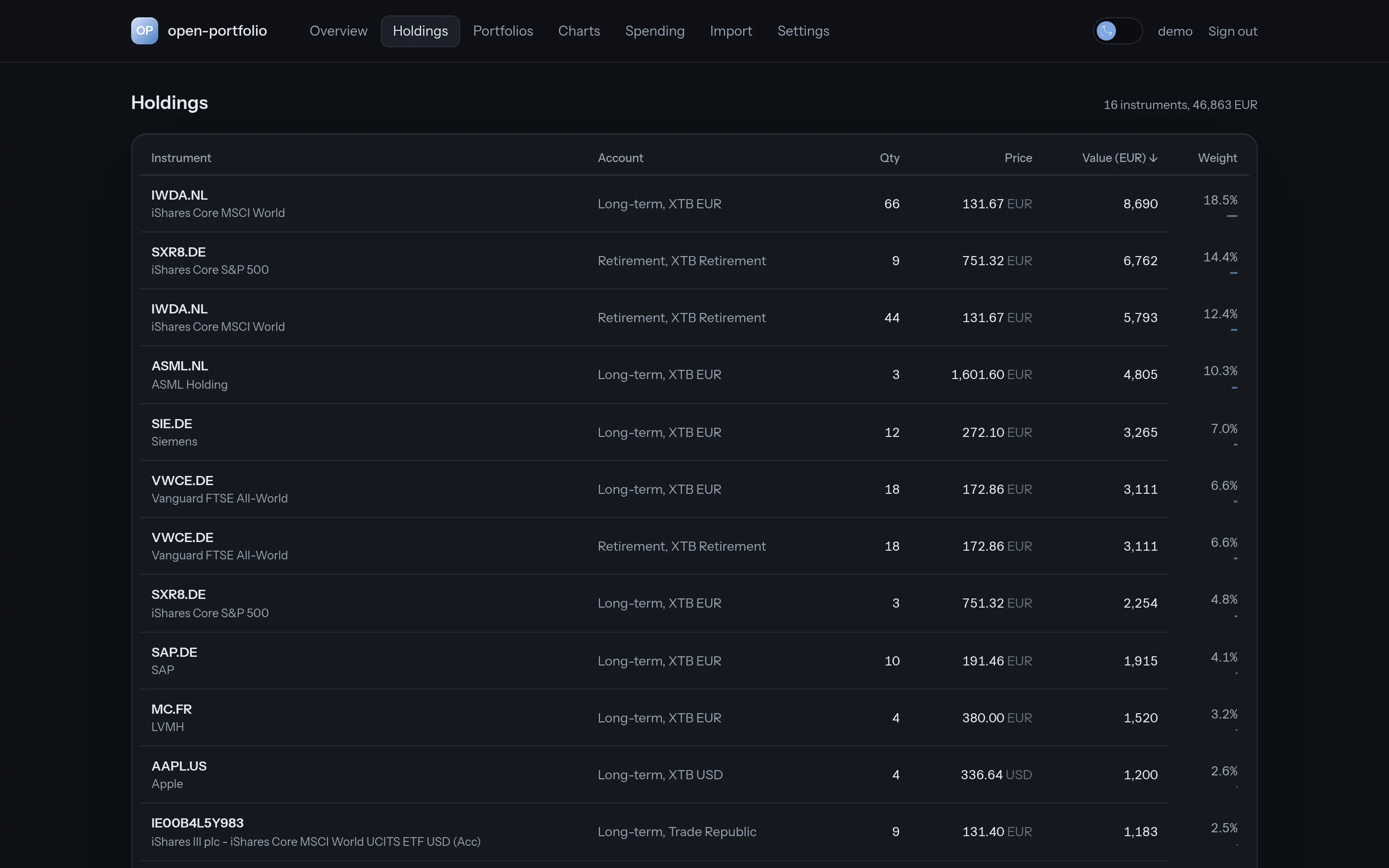Screen dimensions: 1389x868
Task: Click Sign out
Action: pyautogui.click(x=1232, y=31)
